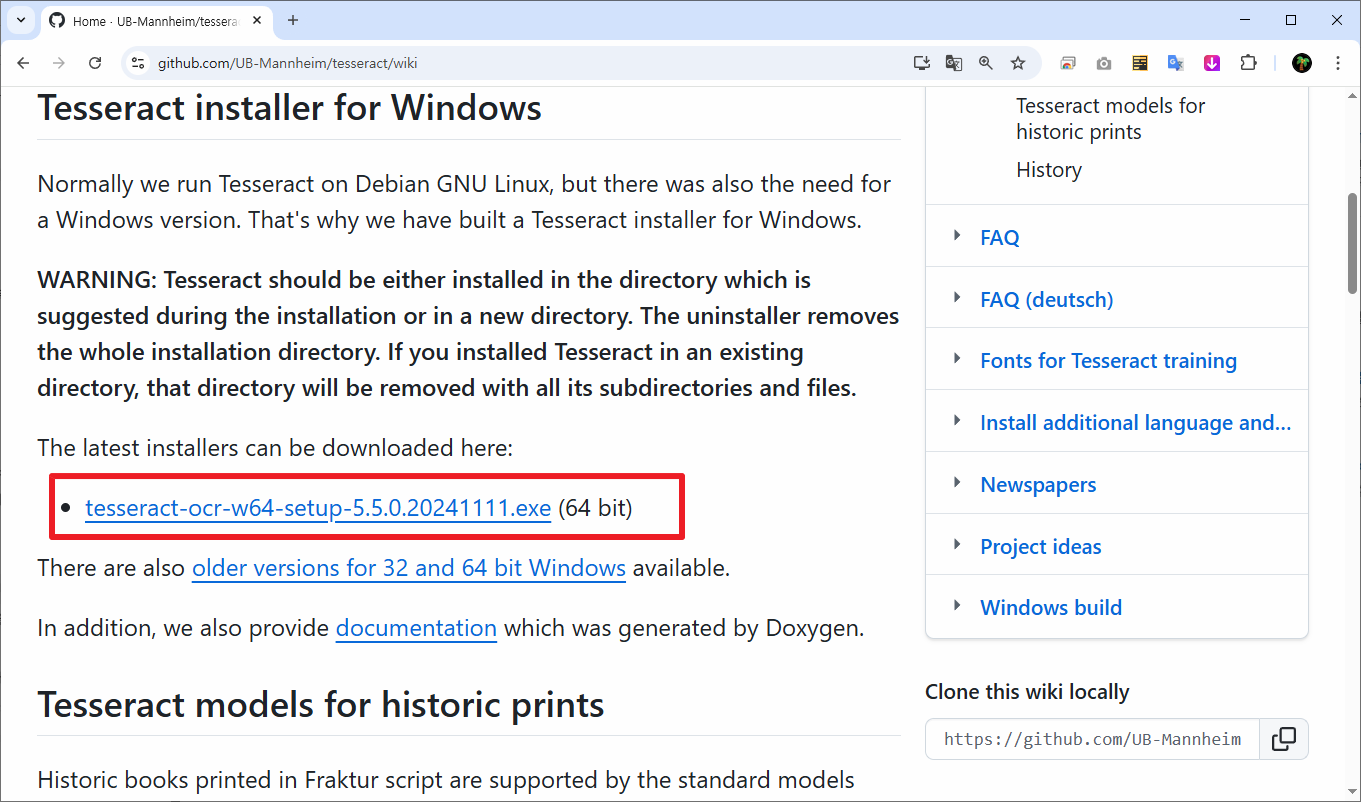This screenshot has width=1361, height=802.
Task: Open the Chrome-colored windows extension icon
Action: [x=1068, y=63]
